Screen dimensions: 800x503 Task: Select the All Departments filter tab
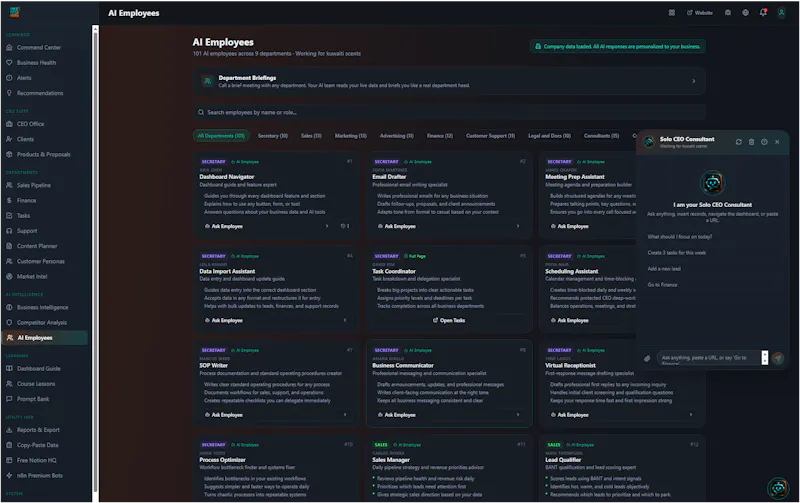(221, 136)
